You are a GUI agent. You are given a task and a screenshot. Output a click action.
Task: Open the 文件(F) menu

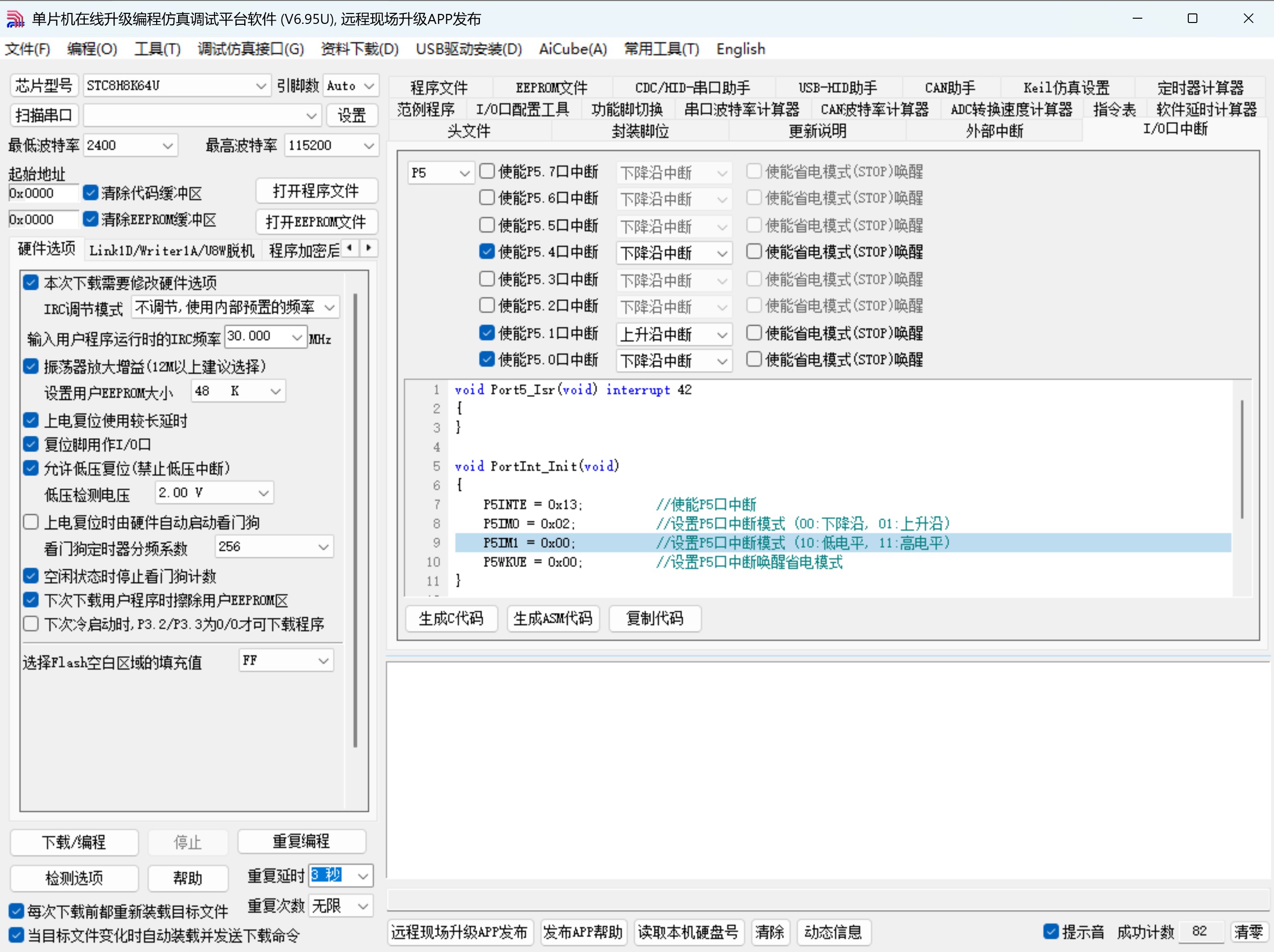[28, 49]
